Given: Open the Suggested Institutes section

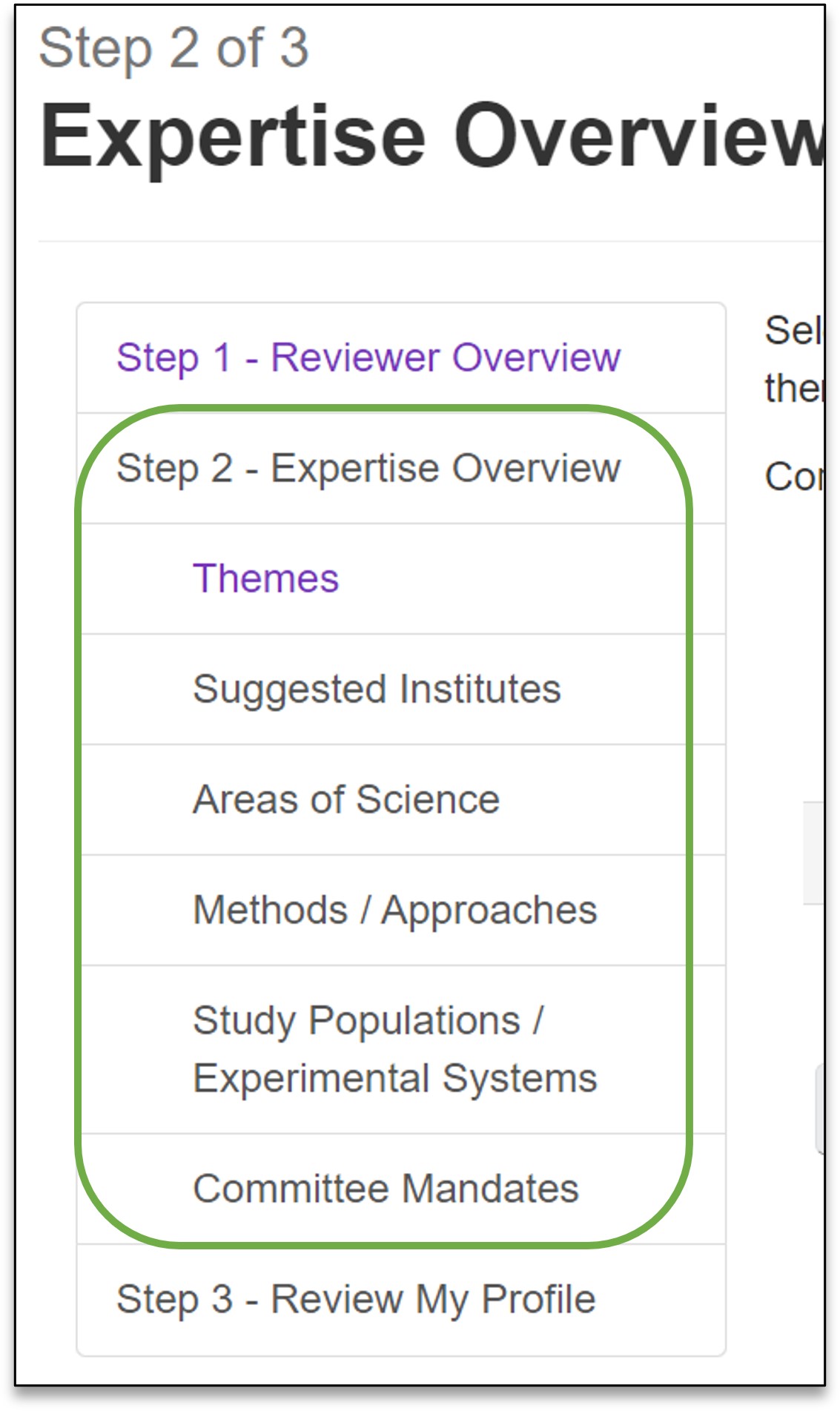Looking at the screenshot, I should pyautogui.click(x=377, y=690).
